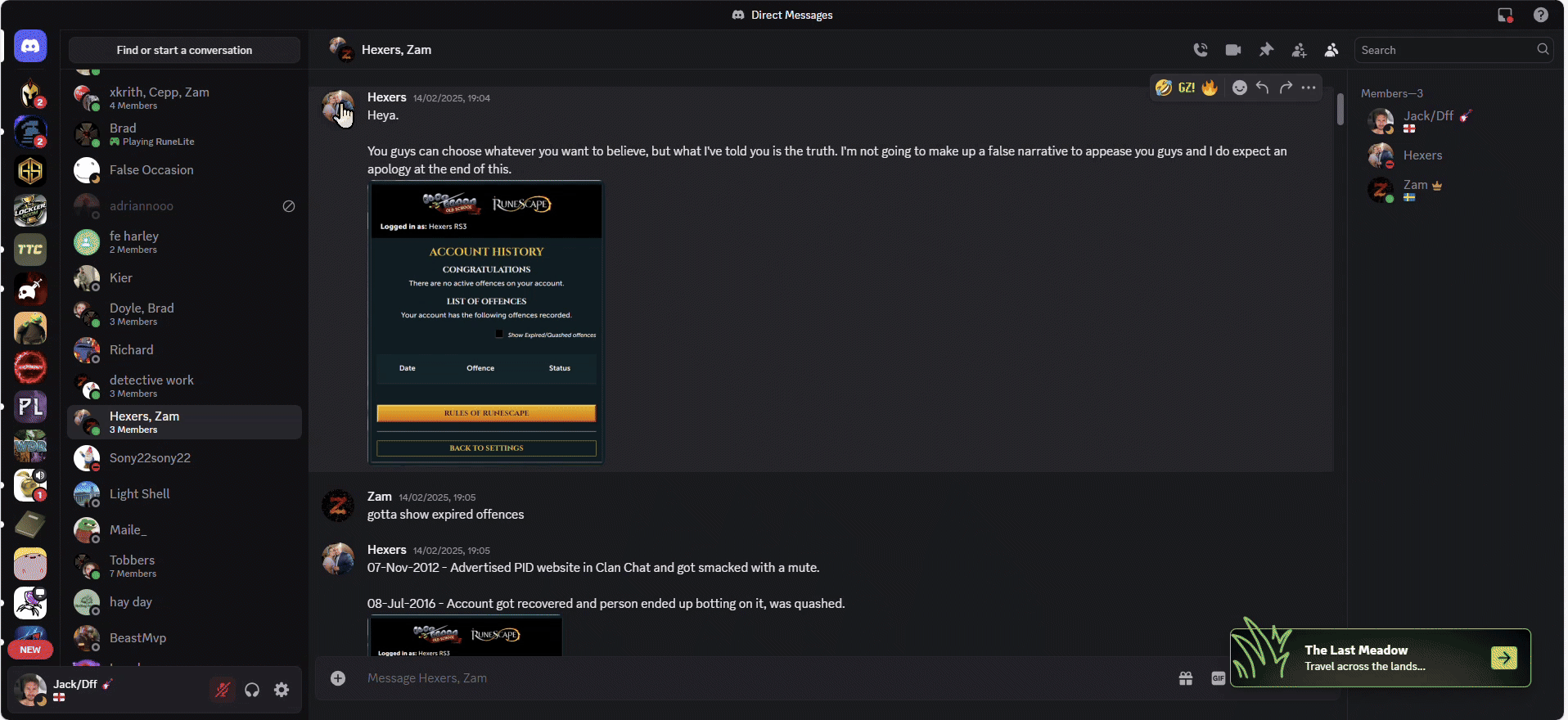Reply to Hexers' message
The height and width of the screenshot is (720, 1568).
tap(1263, 88)
